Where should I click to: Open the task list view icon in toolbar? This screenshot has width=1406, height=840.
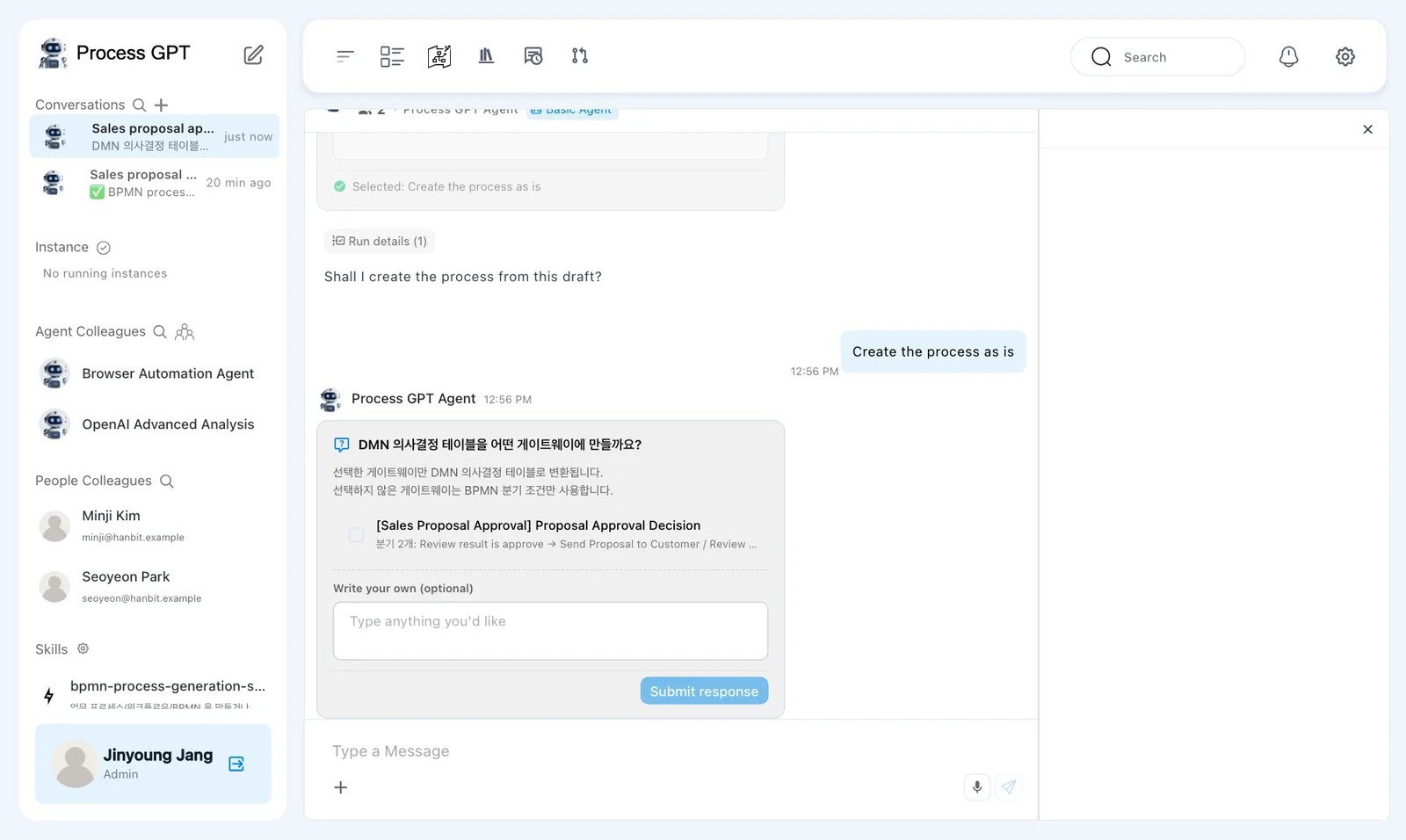click(392, 56)
